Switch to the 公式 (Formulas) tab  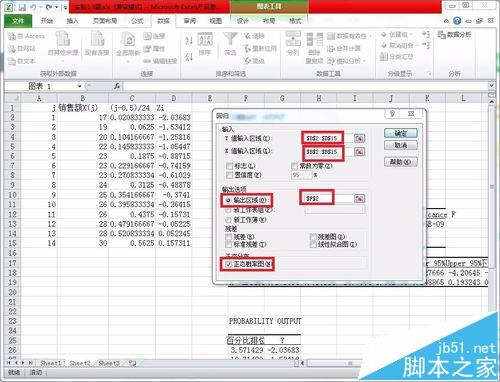click(x=137, y=21)
